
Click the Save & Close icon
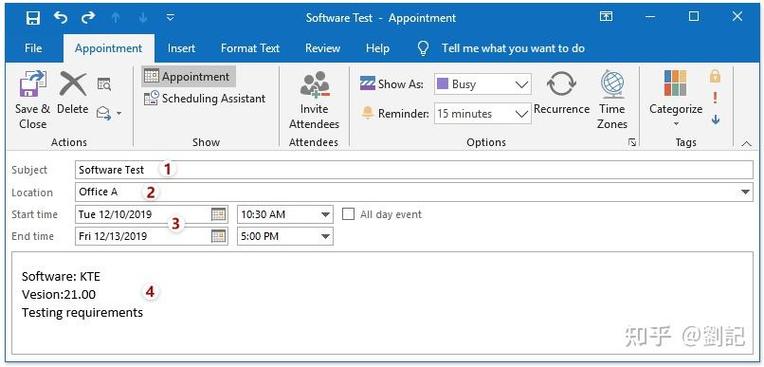point(33,84)
